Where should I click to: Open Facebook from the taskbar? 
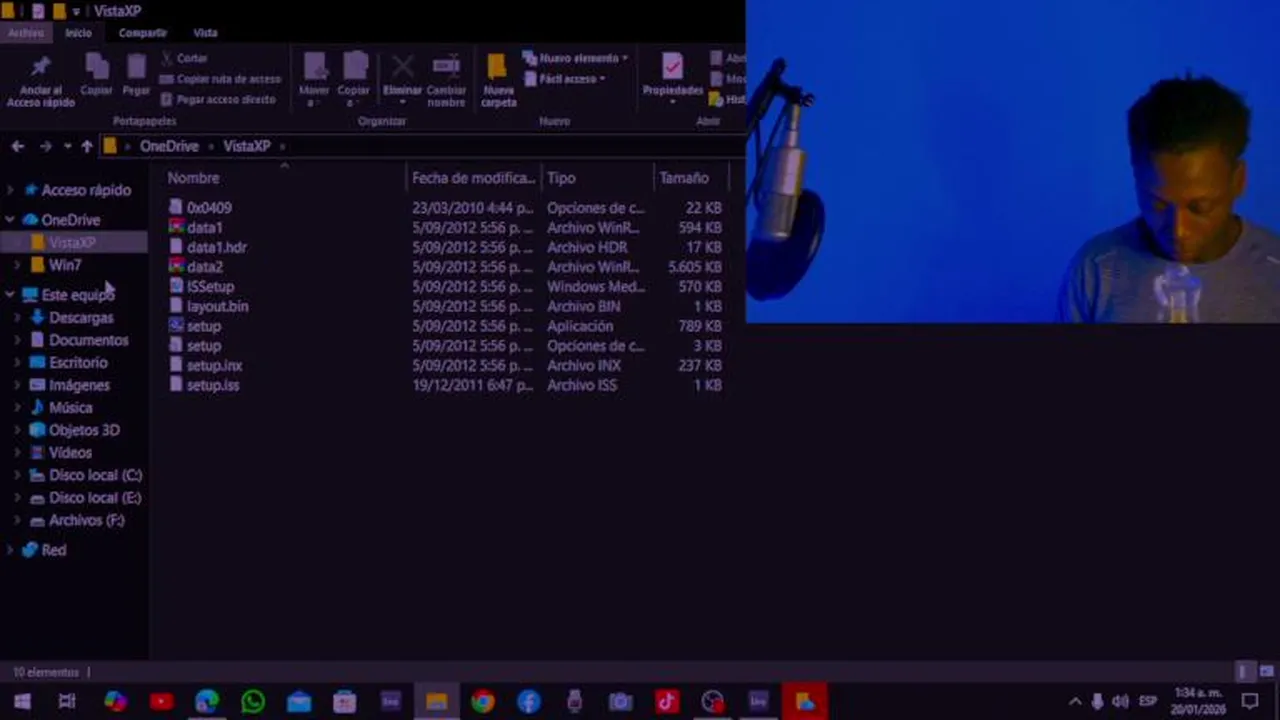(529, 702)
